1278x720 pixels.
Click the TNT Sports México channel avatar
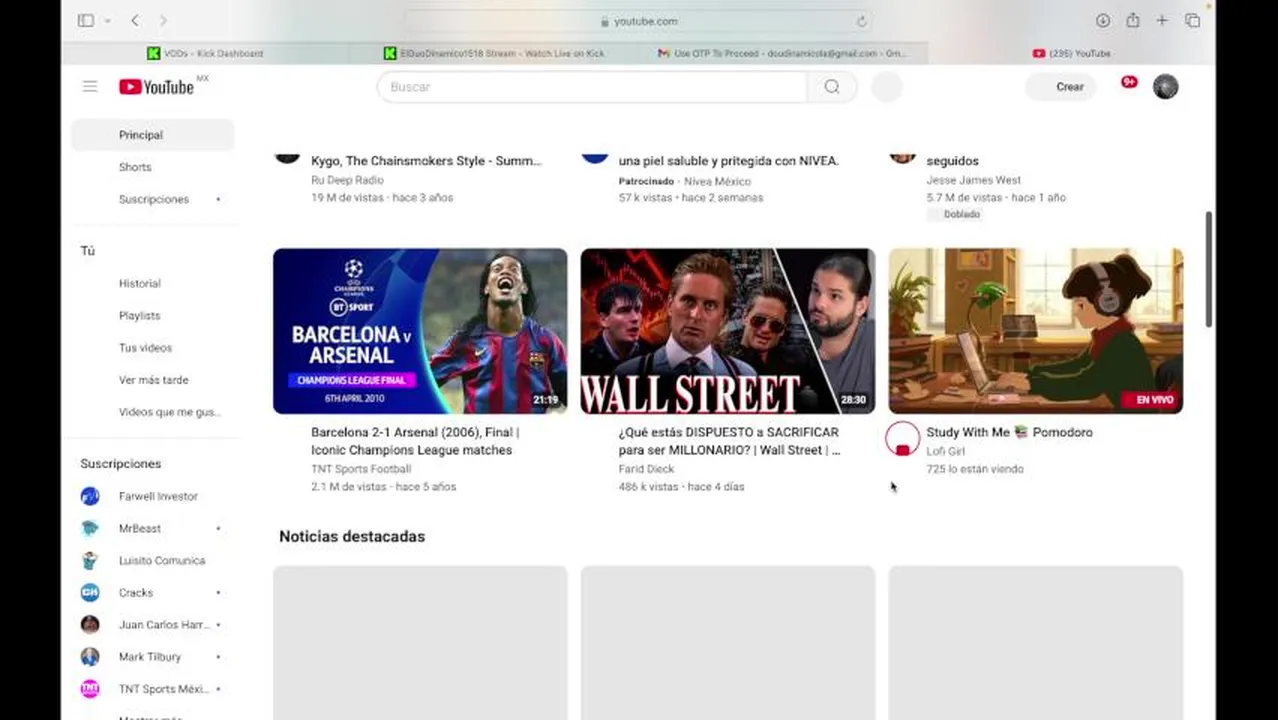[x=90, y=689]
